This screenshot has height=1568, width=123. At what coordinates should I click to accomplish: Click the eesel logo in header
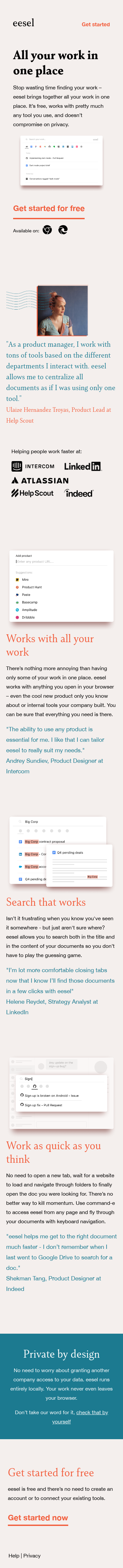(x=23, y=23)
